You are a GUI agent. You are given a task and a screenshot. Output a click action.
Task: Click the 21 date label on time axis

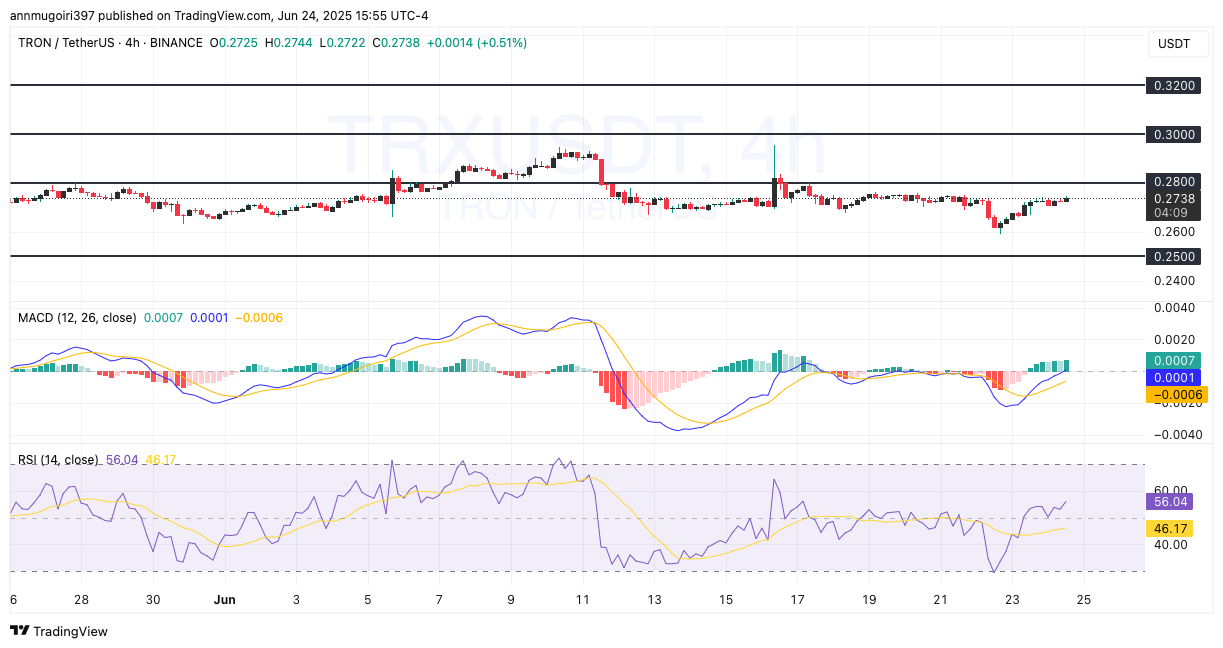[941, 599]
